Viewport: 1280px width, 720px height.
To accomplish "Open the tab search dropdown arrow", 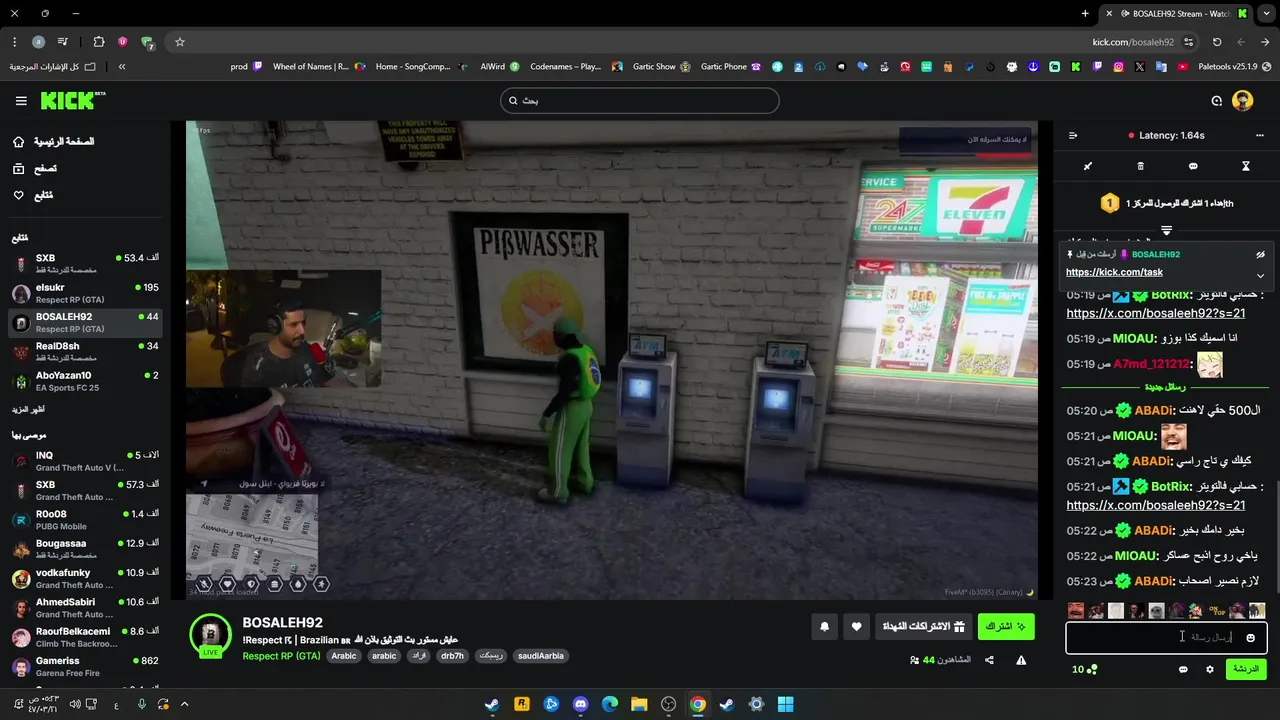I will (x=1266, y=14).
